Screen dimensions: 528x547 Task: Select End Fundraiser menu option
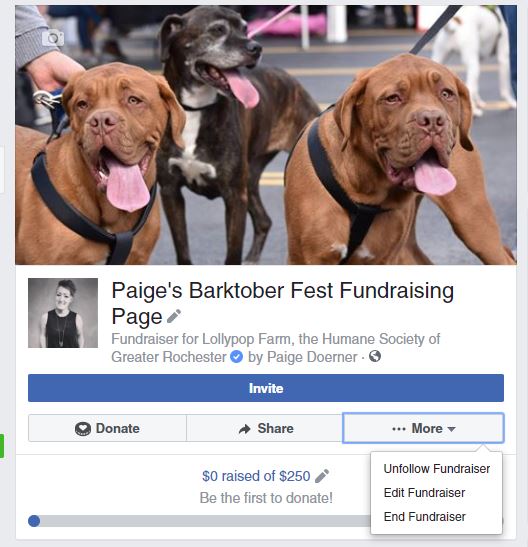coord(424,517)
